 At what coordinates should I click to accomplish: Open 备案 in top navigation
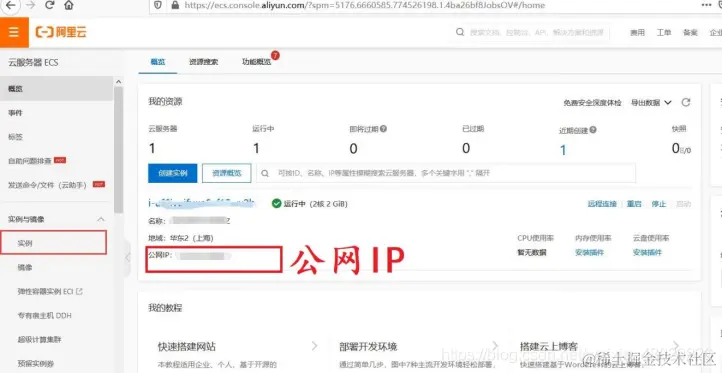[x=690, y=33]
